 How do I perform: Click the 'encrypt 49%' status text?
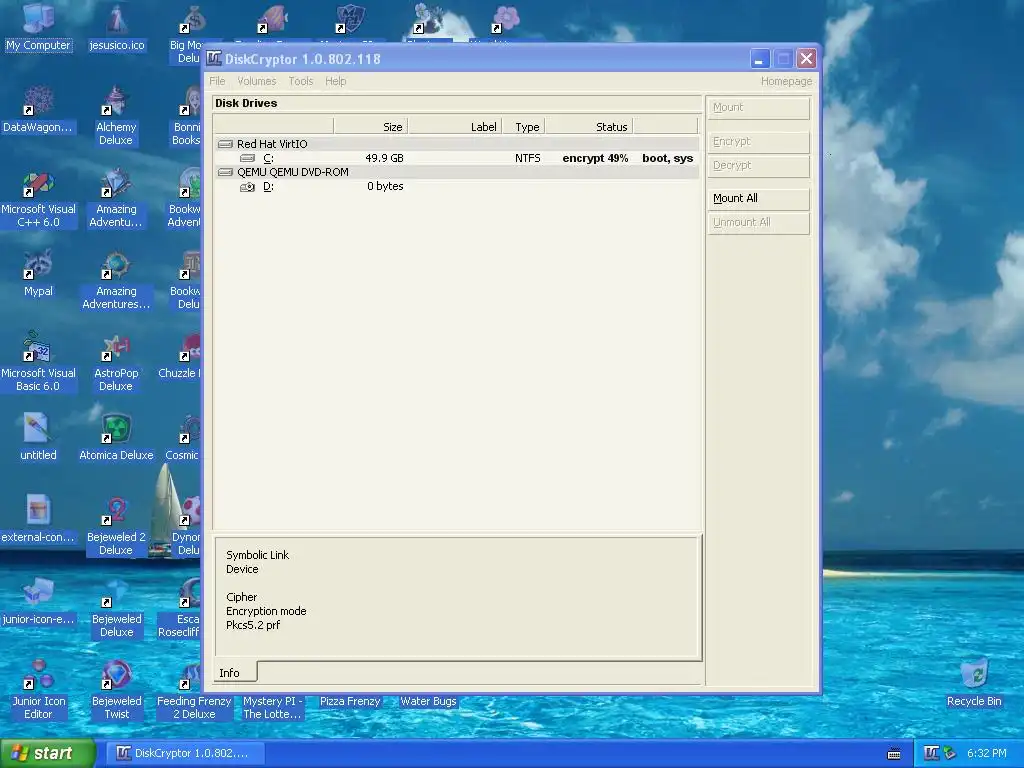tap(595, 158)
